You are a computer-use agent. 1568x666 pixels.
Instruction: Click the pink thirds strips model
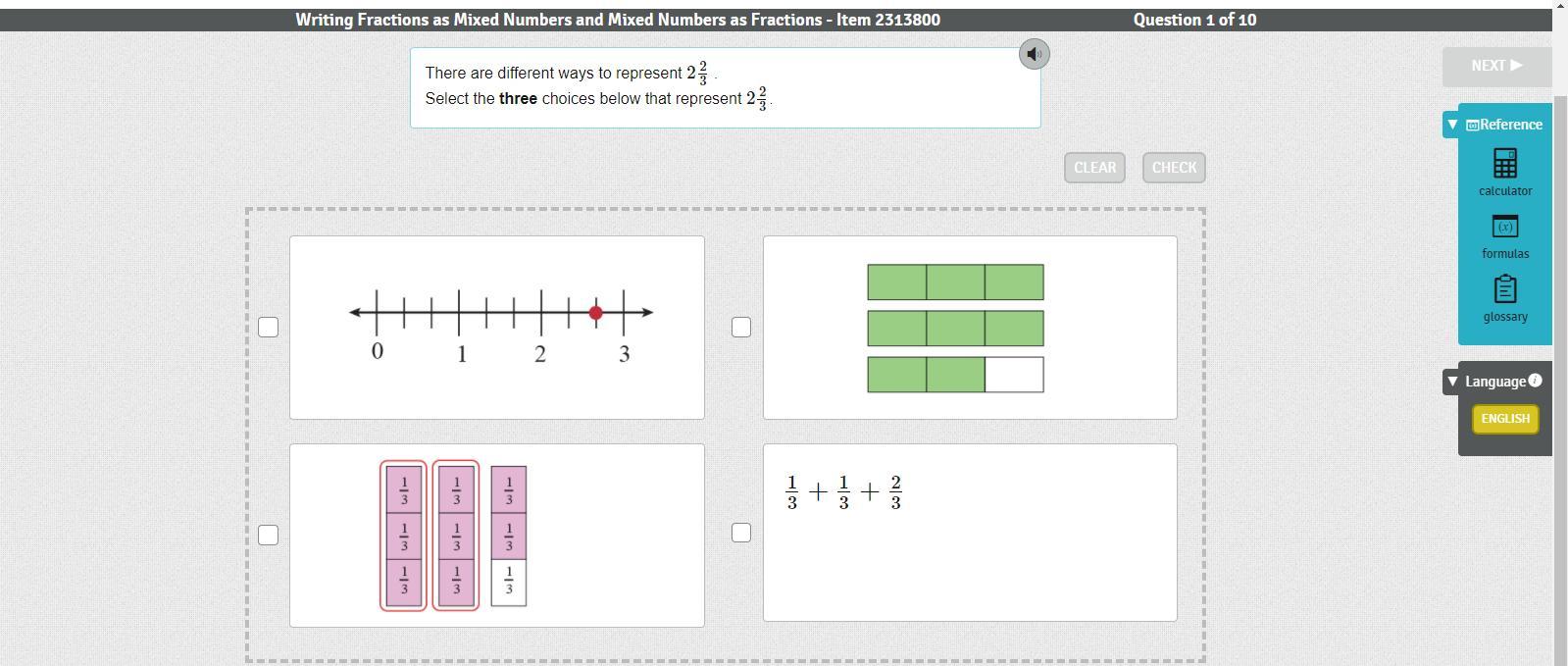[455, 536]
